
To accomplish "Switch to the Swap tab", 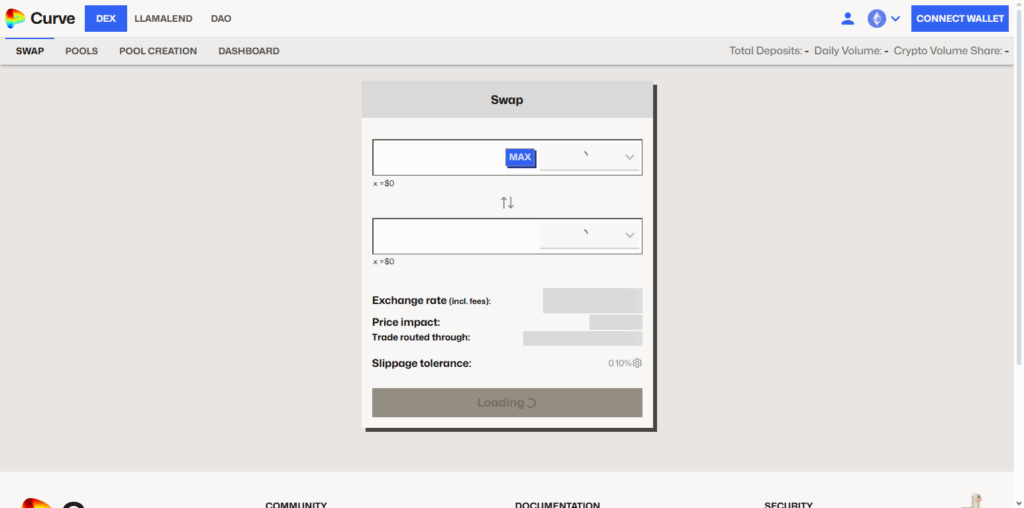I will tap(30, 51).
